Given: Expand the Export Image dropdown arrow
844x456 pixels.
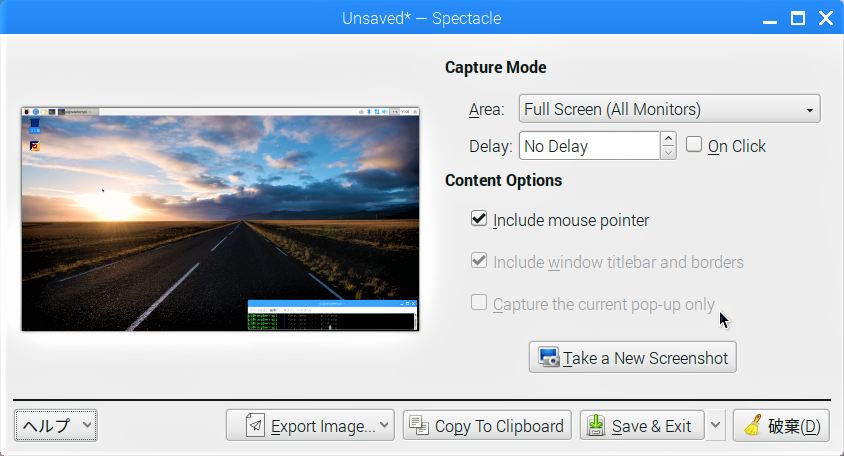Looking at the screenshot, I should (x=384, y=425).
